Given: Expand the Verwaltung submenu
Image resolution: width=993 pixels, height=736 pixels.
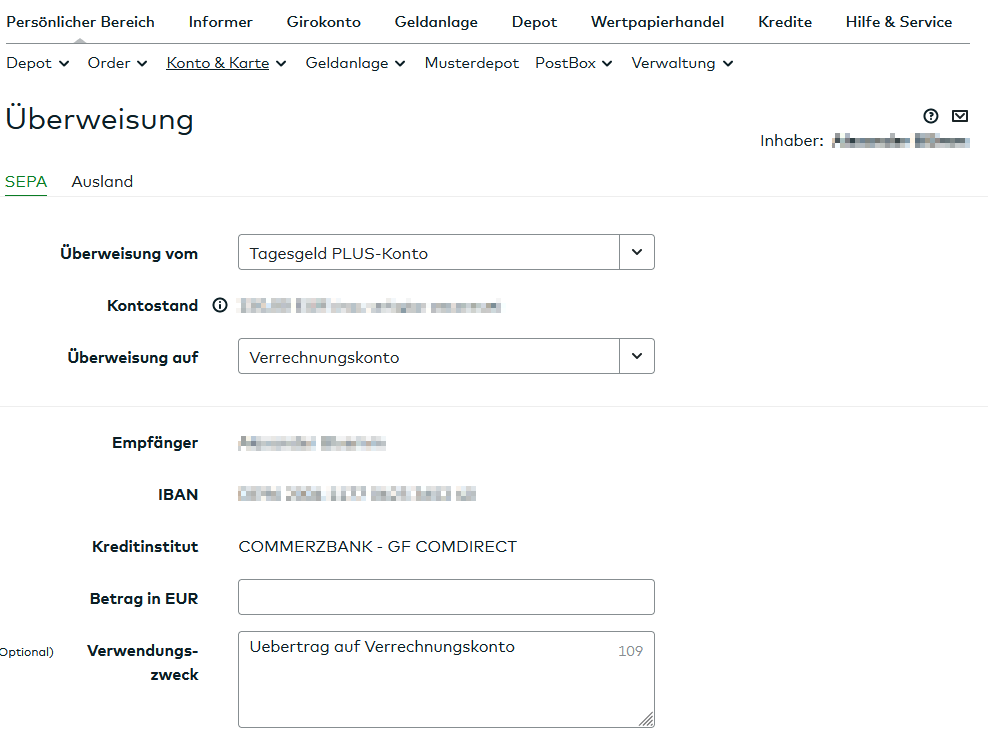Looking at the screenshot, I should [x=682, y=63].
